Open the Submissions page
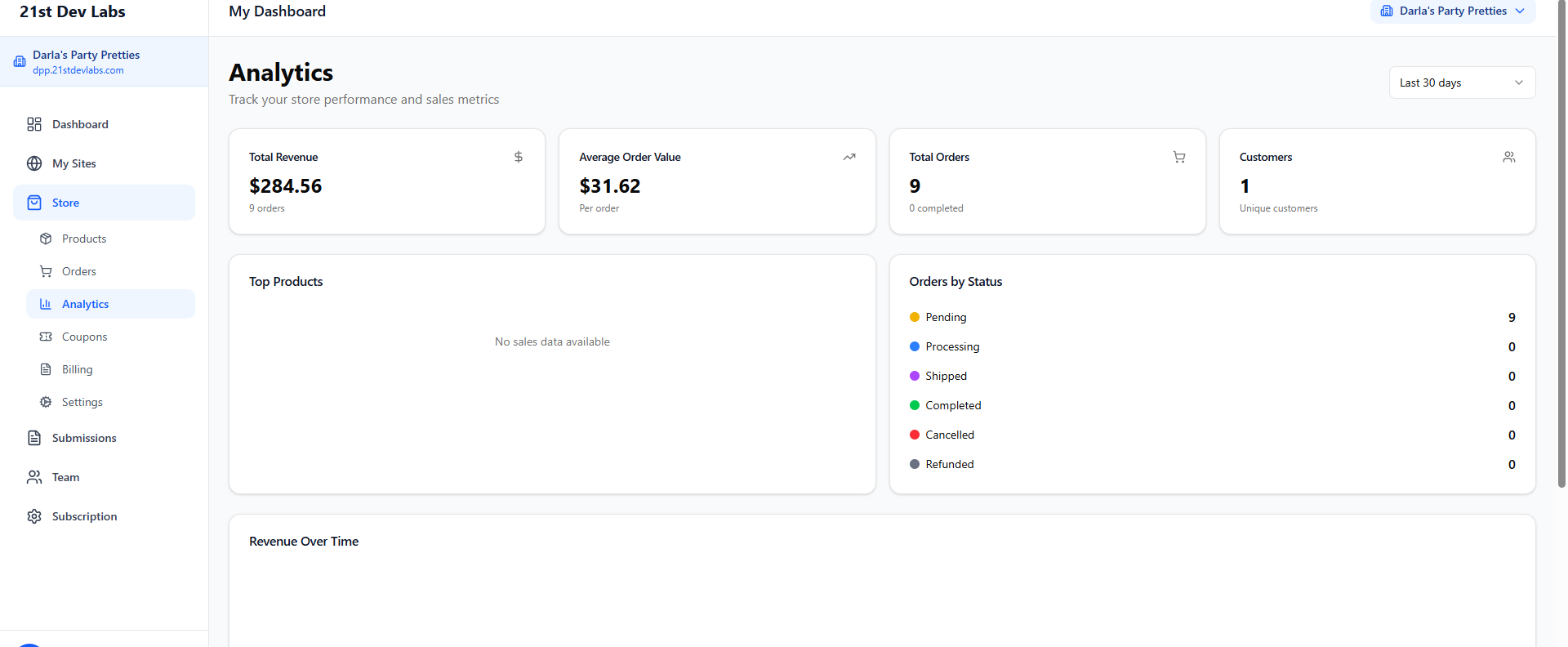 84,438
